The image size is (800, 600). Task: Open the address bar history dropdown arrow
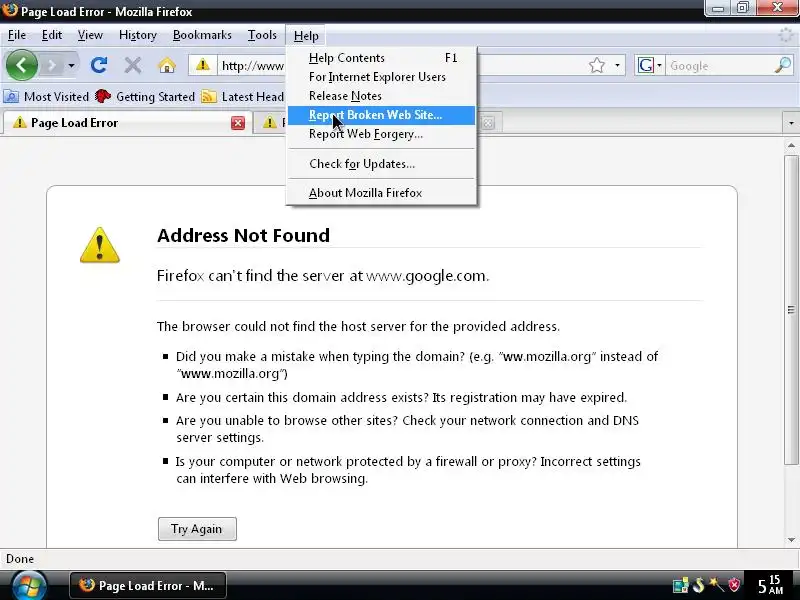coord(617,66)
